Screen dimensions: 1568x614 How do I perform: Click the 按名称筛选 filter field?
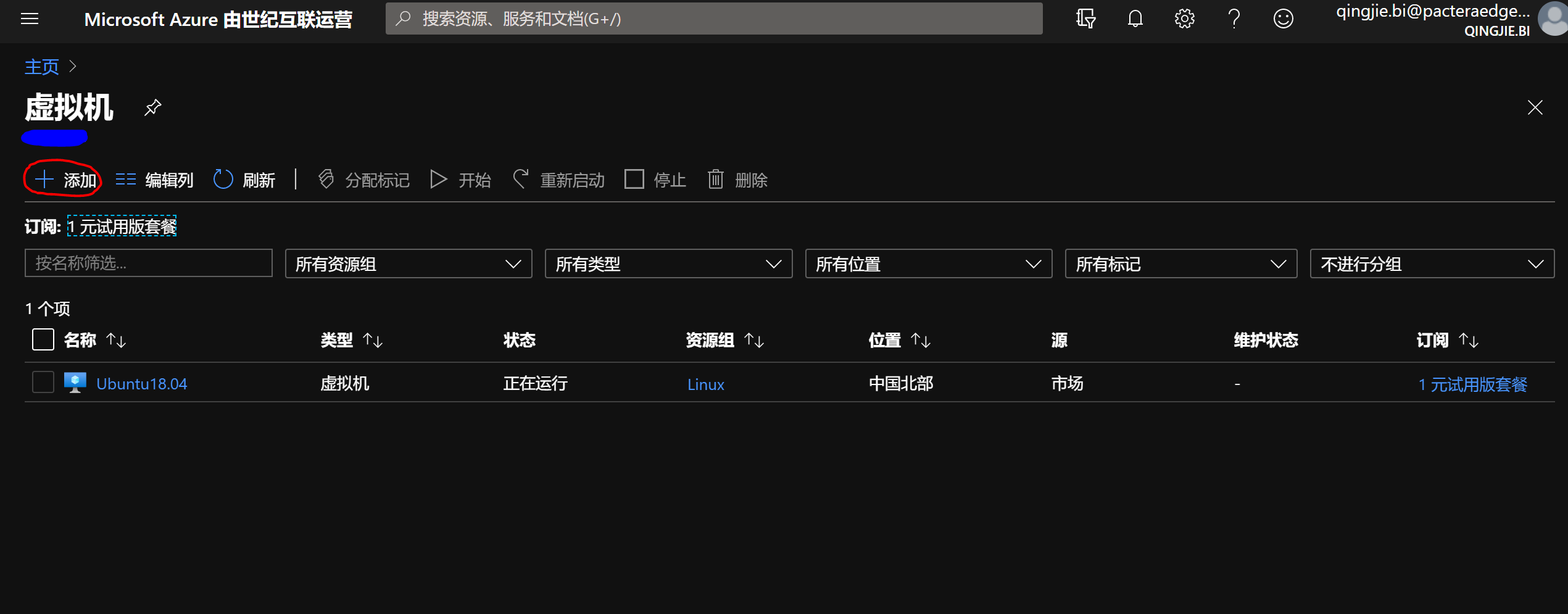[149, 263]
